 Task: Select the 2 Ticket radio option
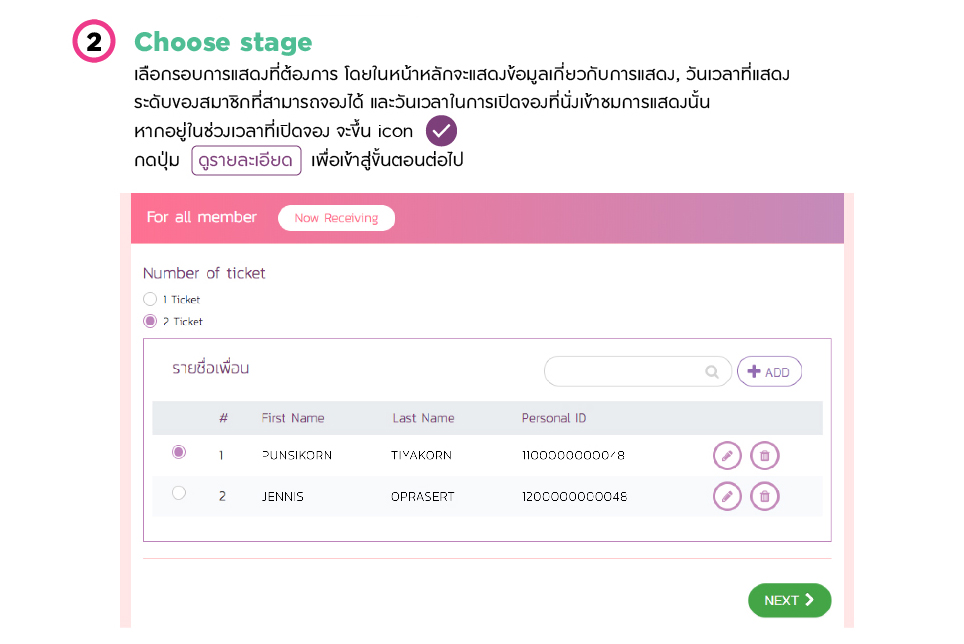(x=150, y=321)
